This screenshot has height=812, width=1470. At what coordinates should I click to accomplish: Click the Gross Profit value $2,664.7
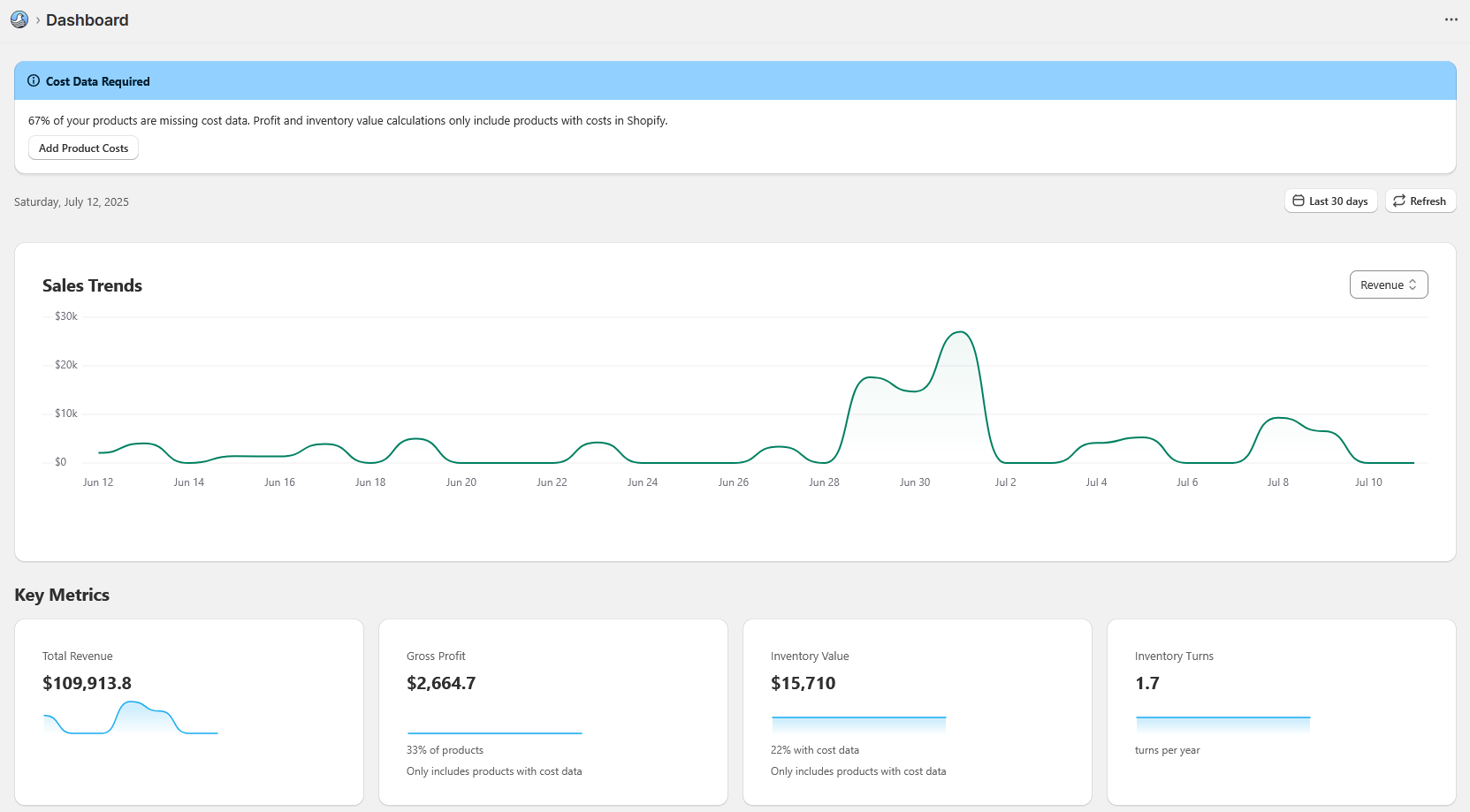(x=441, y=683)
